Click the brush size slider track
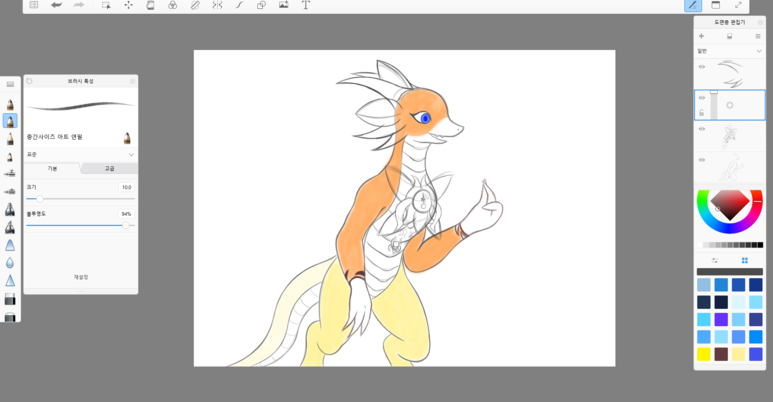The height and width of the screenshot is (402, 773). pos(80,198)
